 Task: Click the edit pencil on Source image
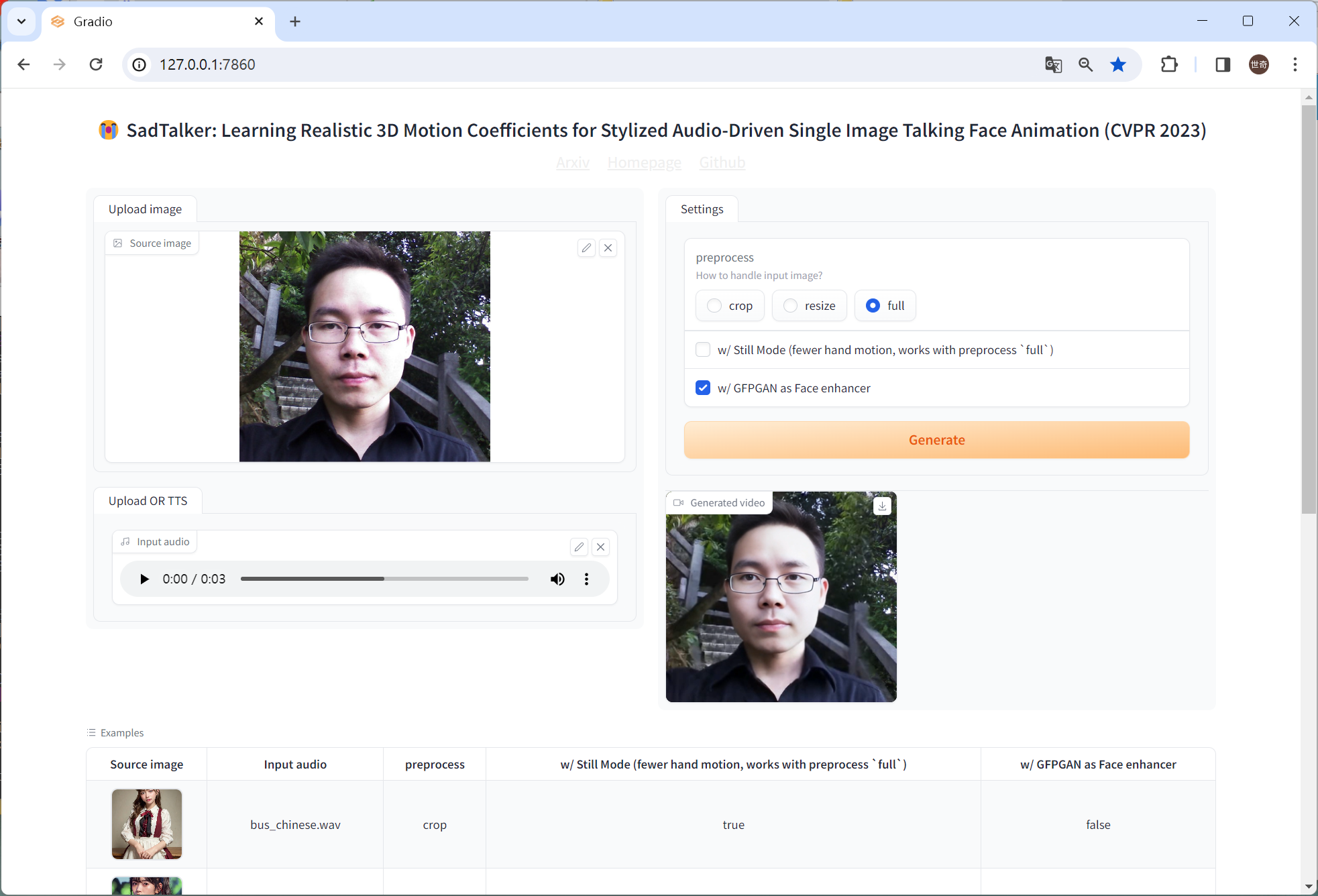[x=586, y=248]
